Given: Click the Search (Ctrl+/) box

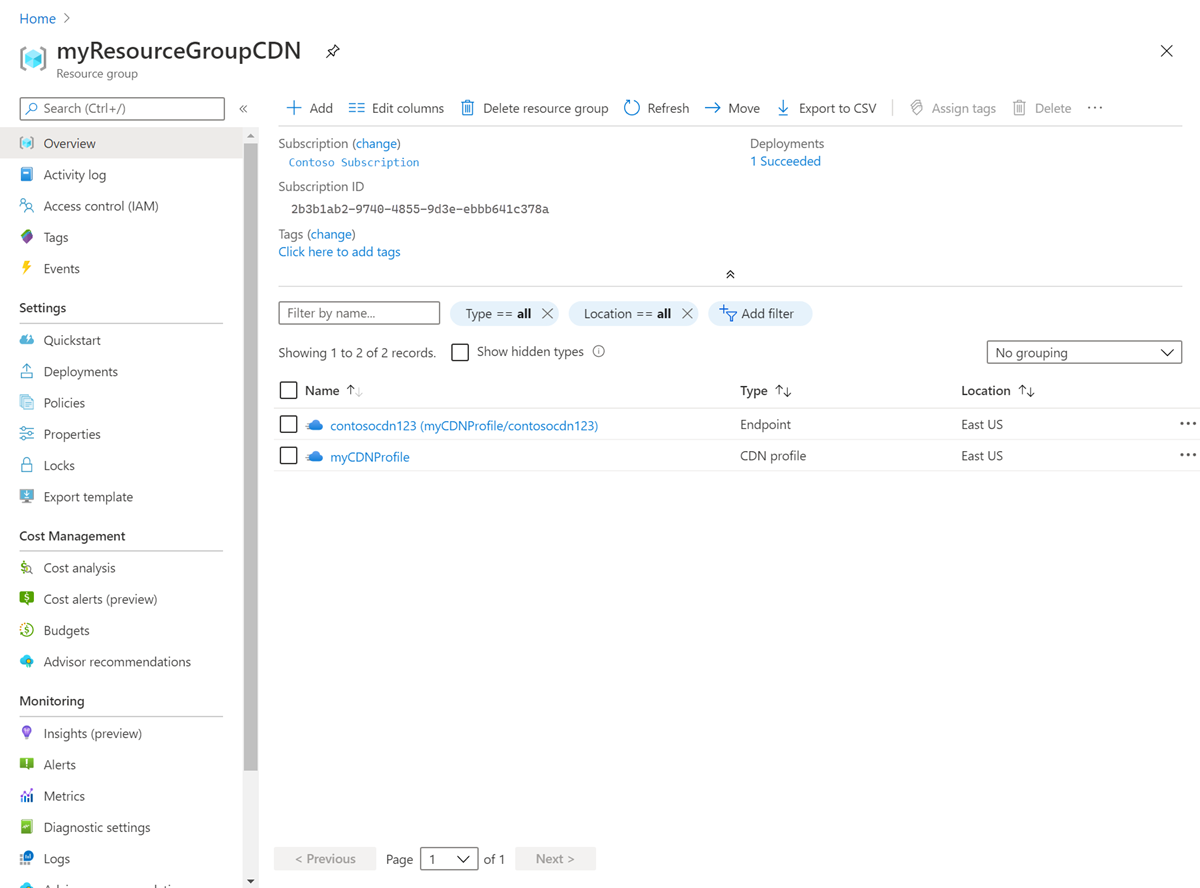Looking at the screenshot, I should click(122, 108).
